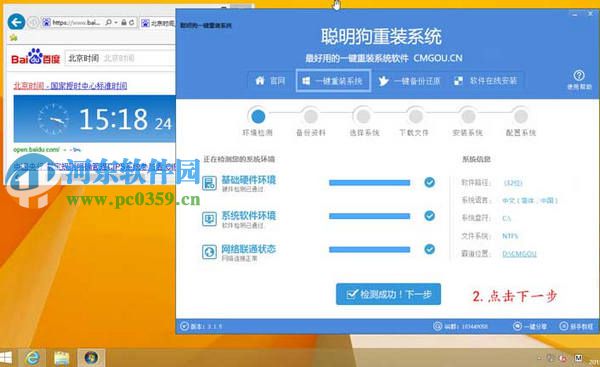Image resolution: width=600 pixels, height=367 pixels.
Task: Click the 系统软件环境 progress bar
Action: pos(369,216)
